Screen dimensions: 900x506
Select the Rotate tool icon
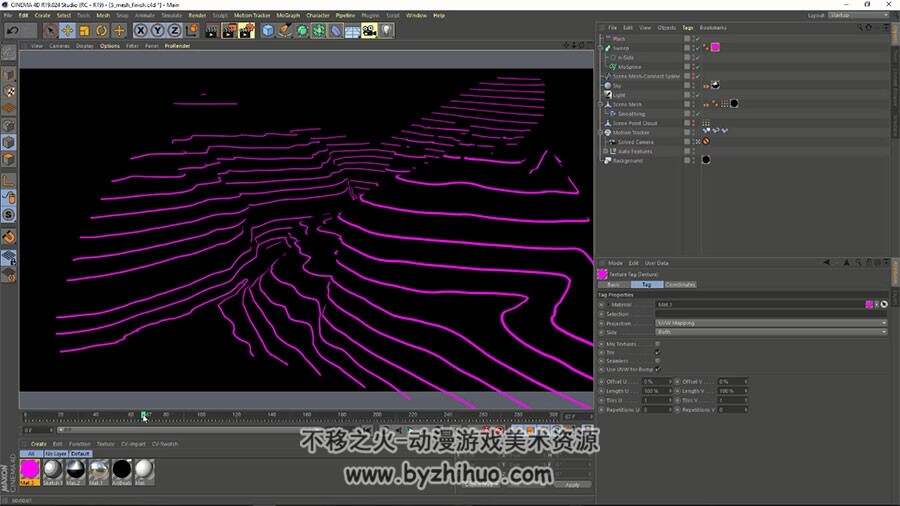[x=102, y=30]
